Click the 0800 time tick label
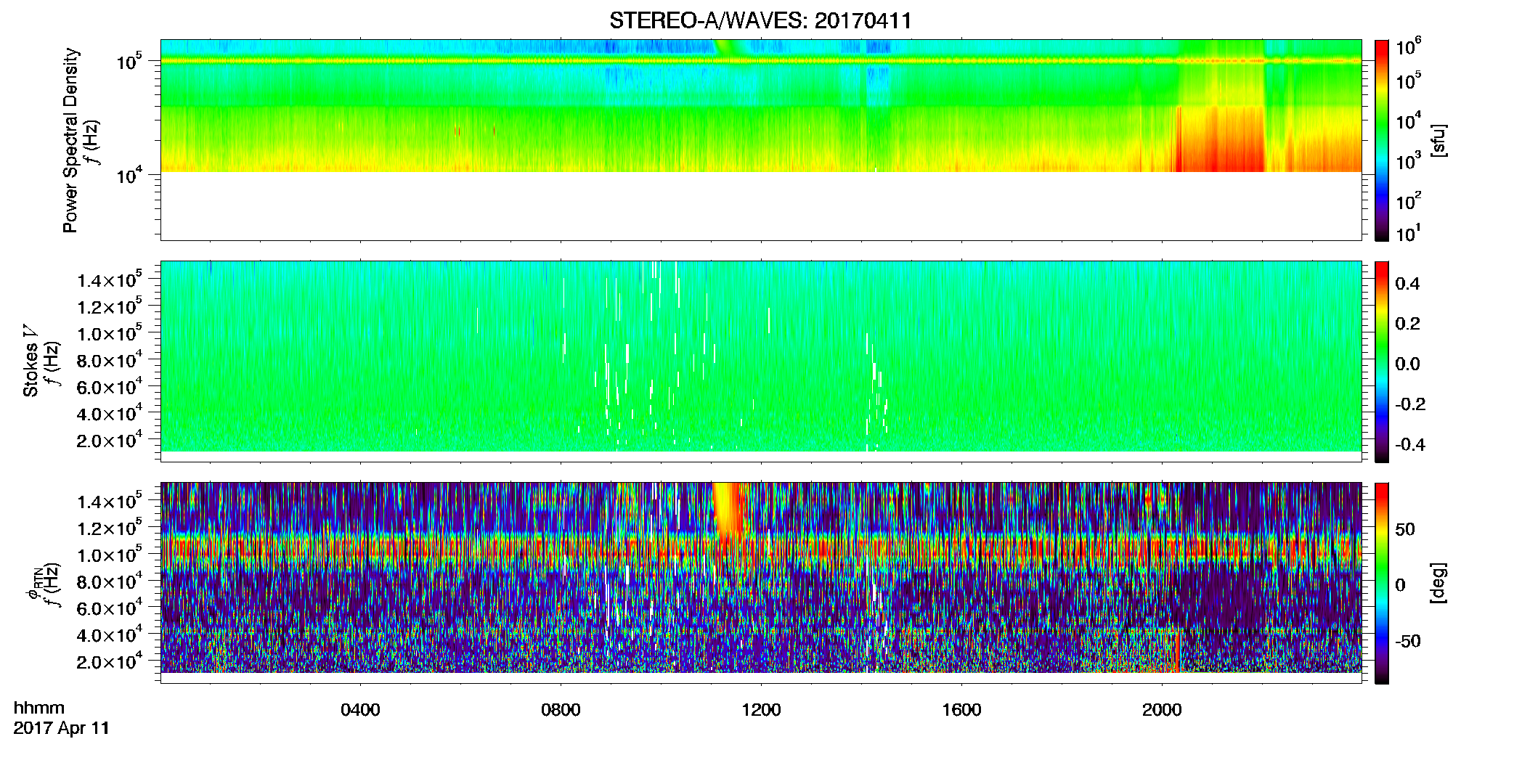 tap(561, 710)
